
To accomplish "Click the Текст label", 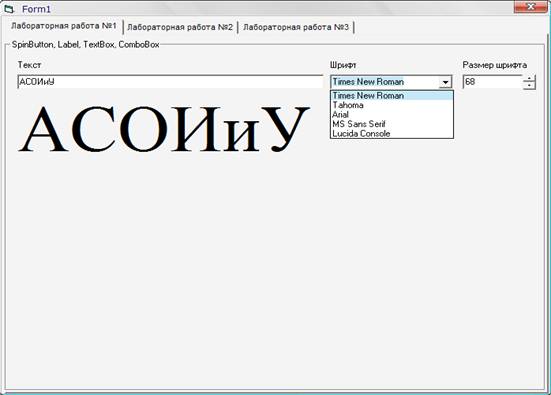I will [x=30, y=65].
